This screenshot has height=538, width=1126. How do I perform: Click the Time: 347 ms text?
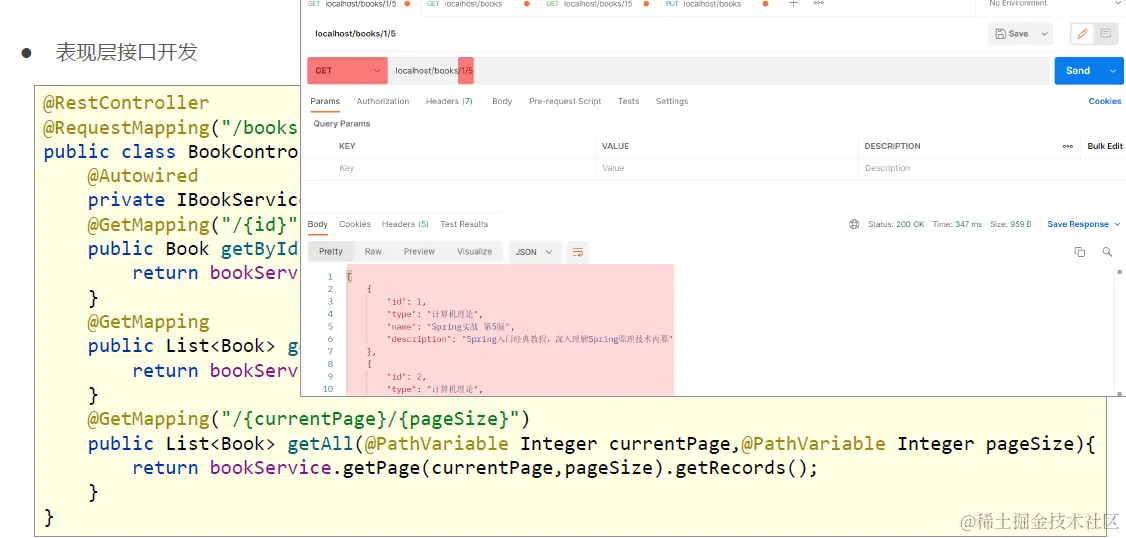[957, 224]
